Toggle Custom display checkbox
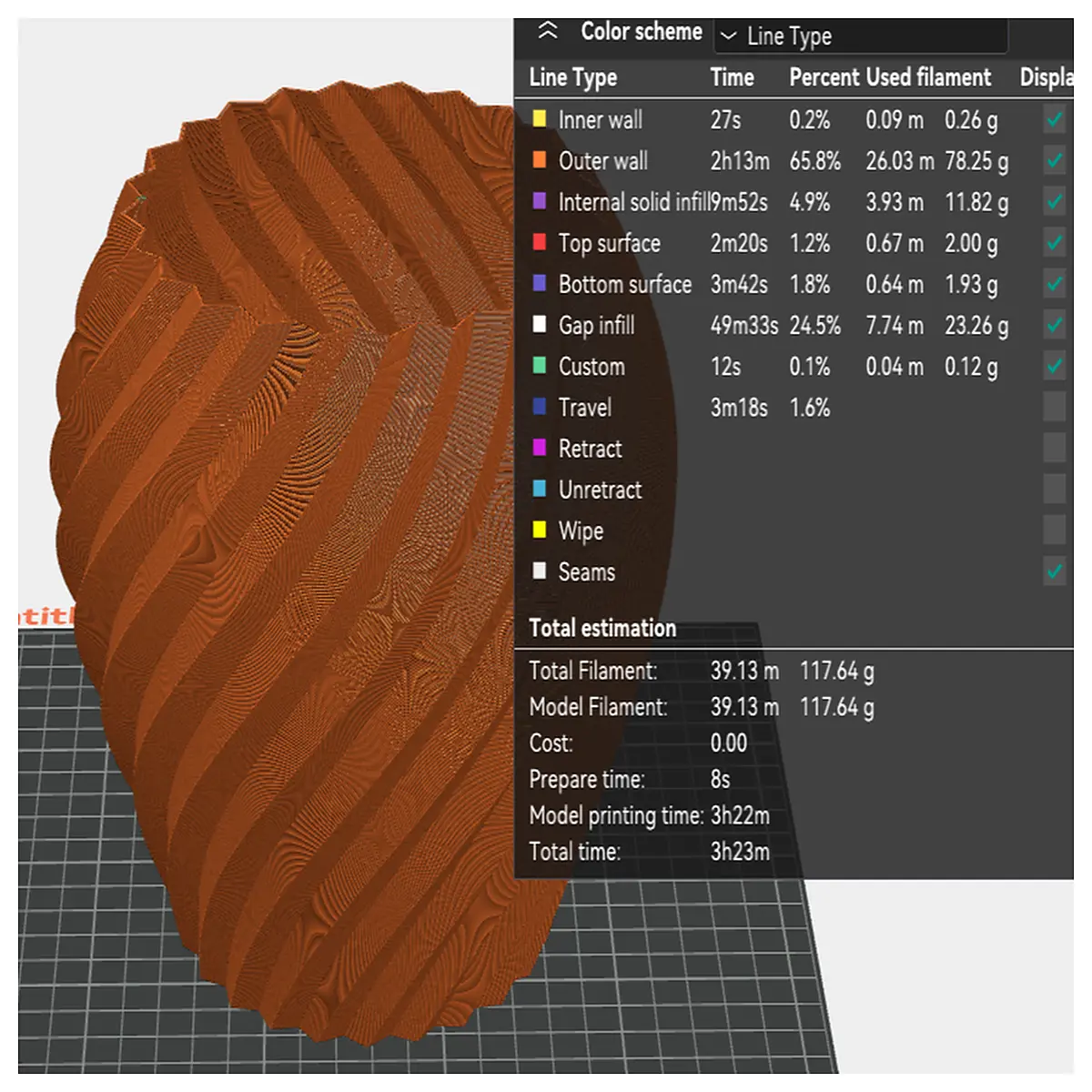 [1055, 366]
